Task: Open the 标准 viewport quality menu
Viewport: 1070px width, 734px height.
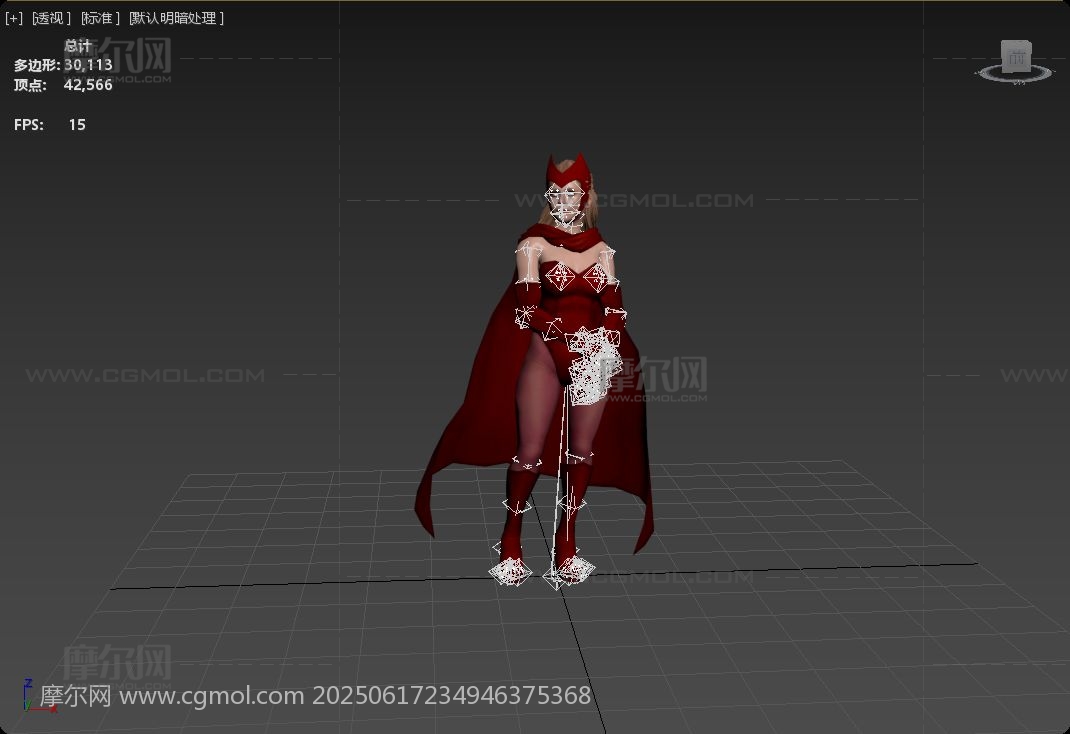Action: pyautogui.click(x=100, y=18)
